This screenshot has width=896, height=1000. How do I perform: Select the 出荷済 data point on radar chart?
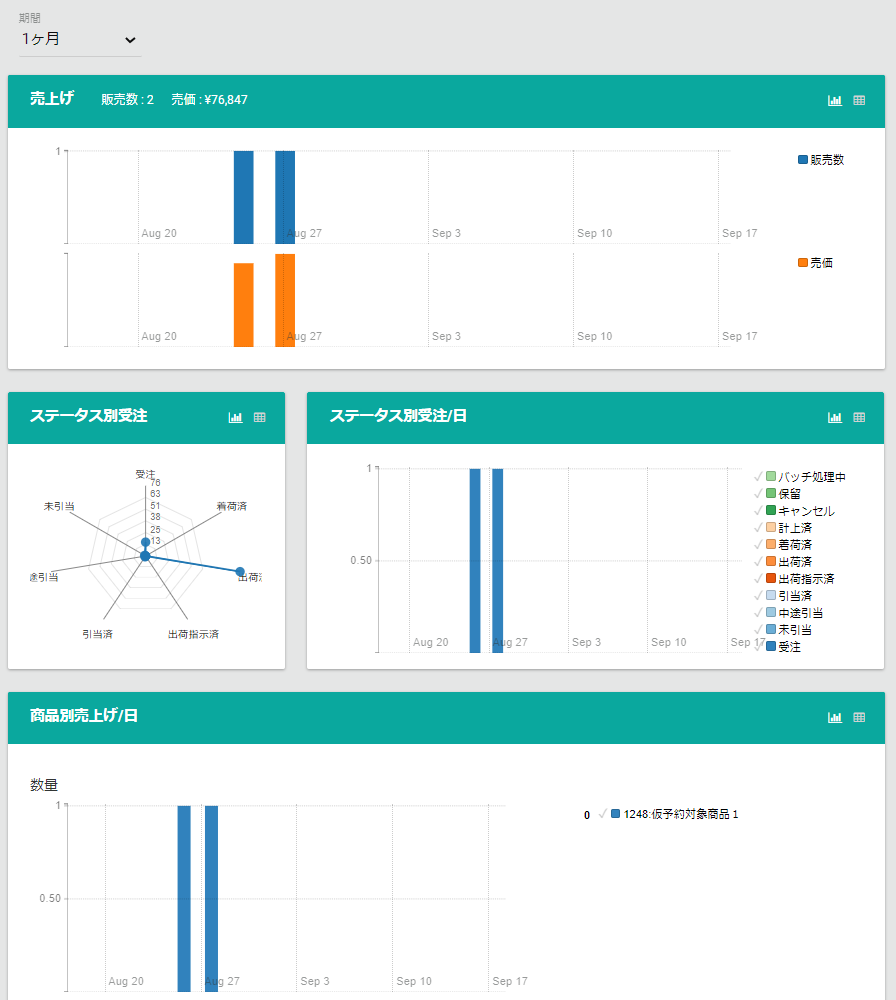coord(240,571)
